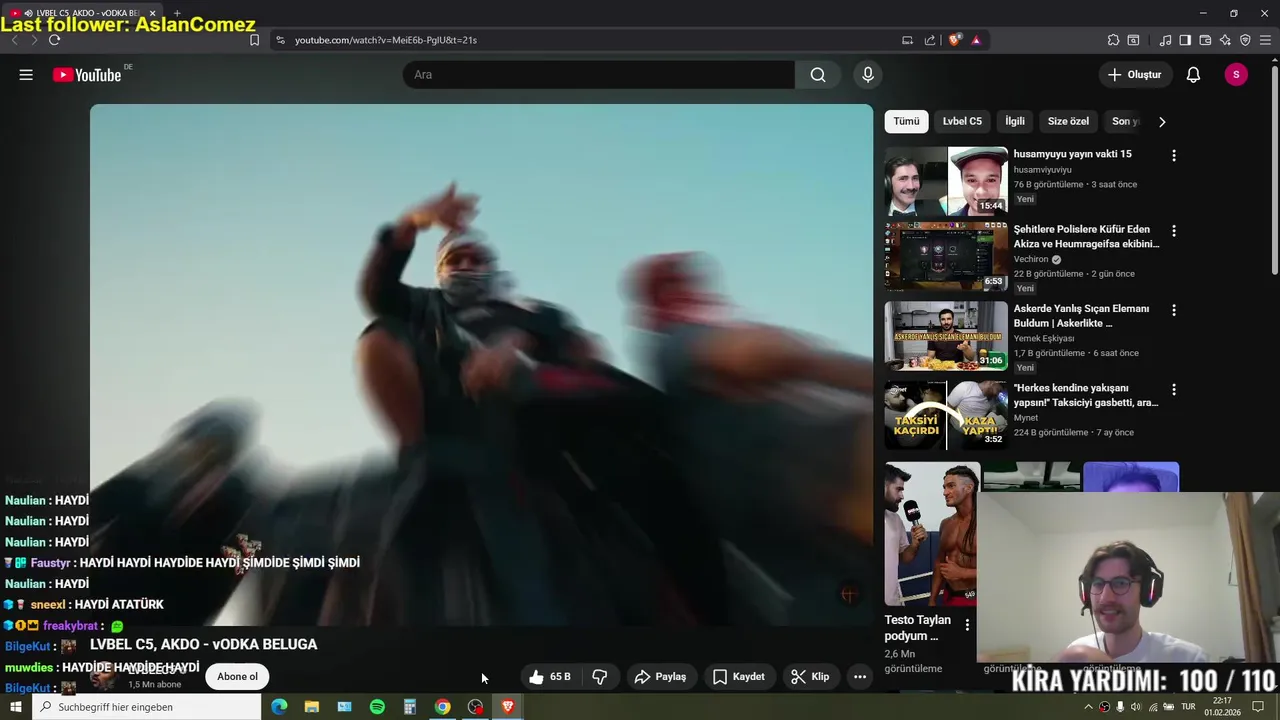The height and width of the screenshot is (720, 1280).
Task: Open the volume control in system tray
Action: tap(1136, 707)
